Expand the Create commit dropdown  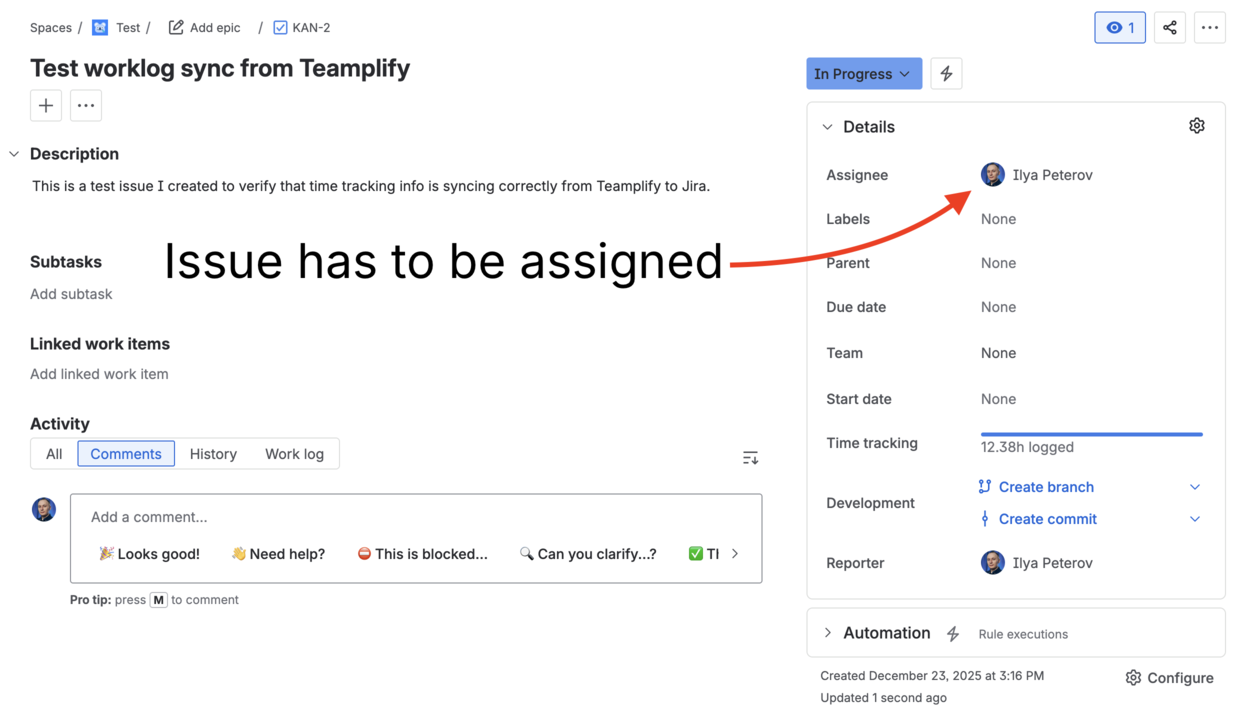[1195, 519]
